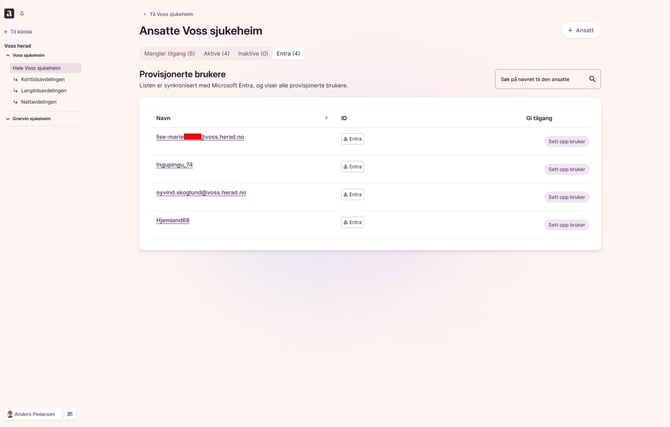The height and width of the screenshot is (427, 670).
Task: Click Sett opp bruker for Hjemland68
Action: click(566, 225)
